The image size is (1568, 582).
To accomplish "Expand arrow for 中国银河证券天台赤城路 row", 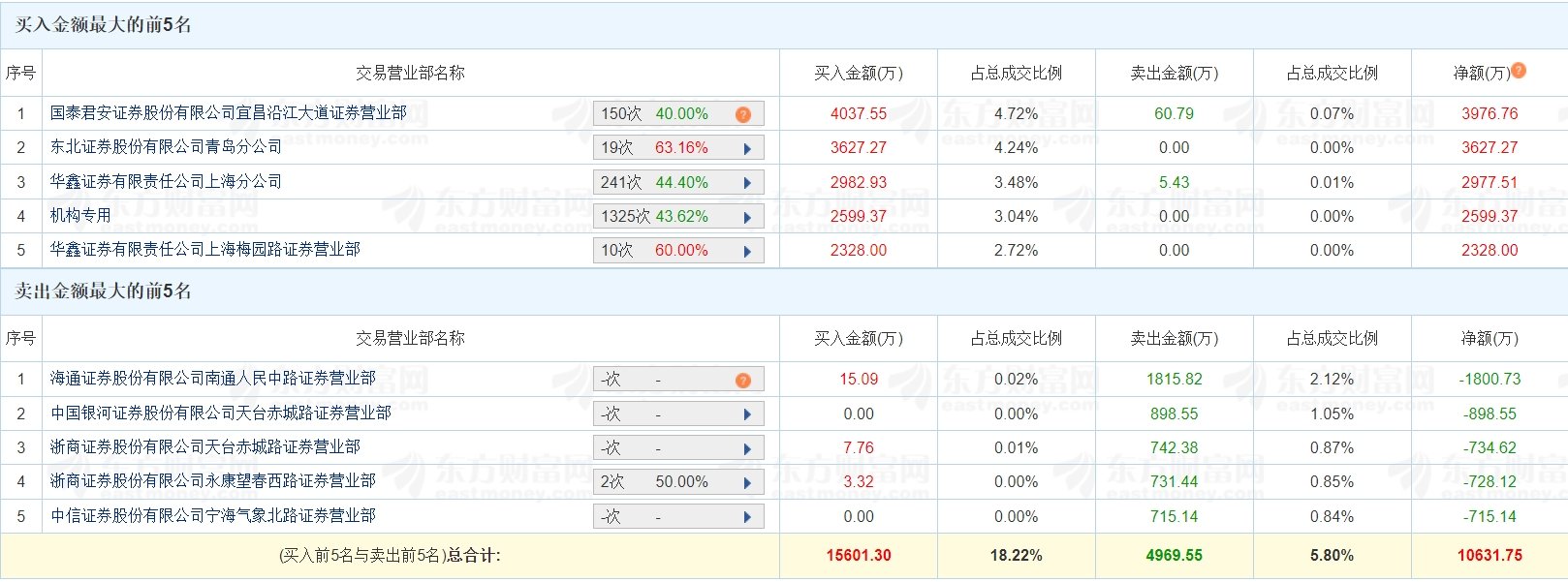I will 747,414.
